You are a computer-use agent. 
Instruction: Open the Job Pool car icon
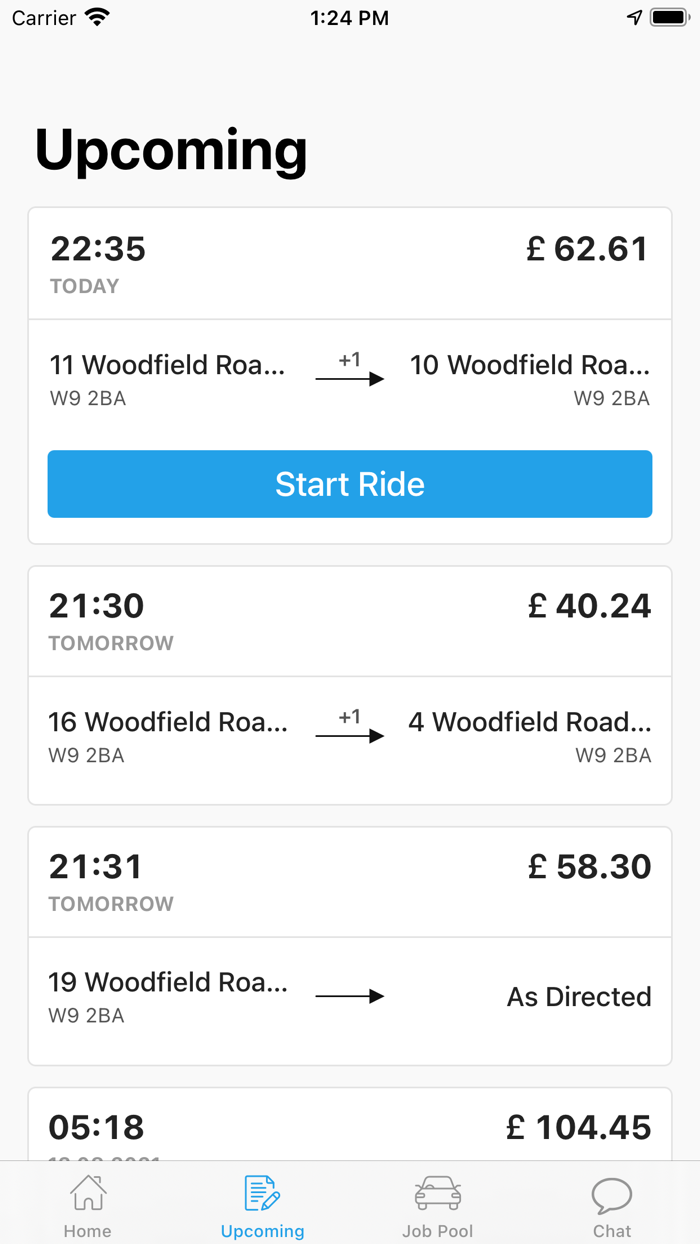[438, 1193]
